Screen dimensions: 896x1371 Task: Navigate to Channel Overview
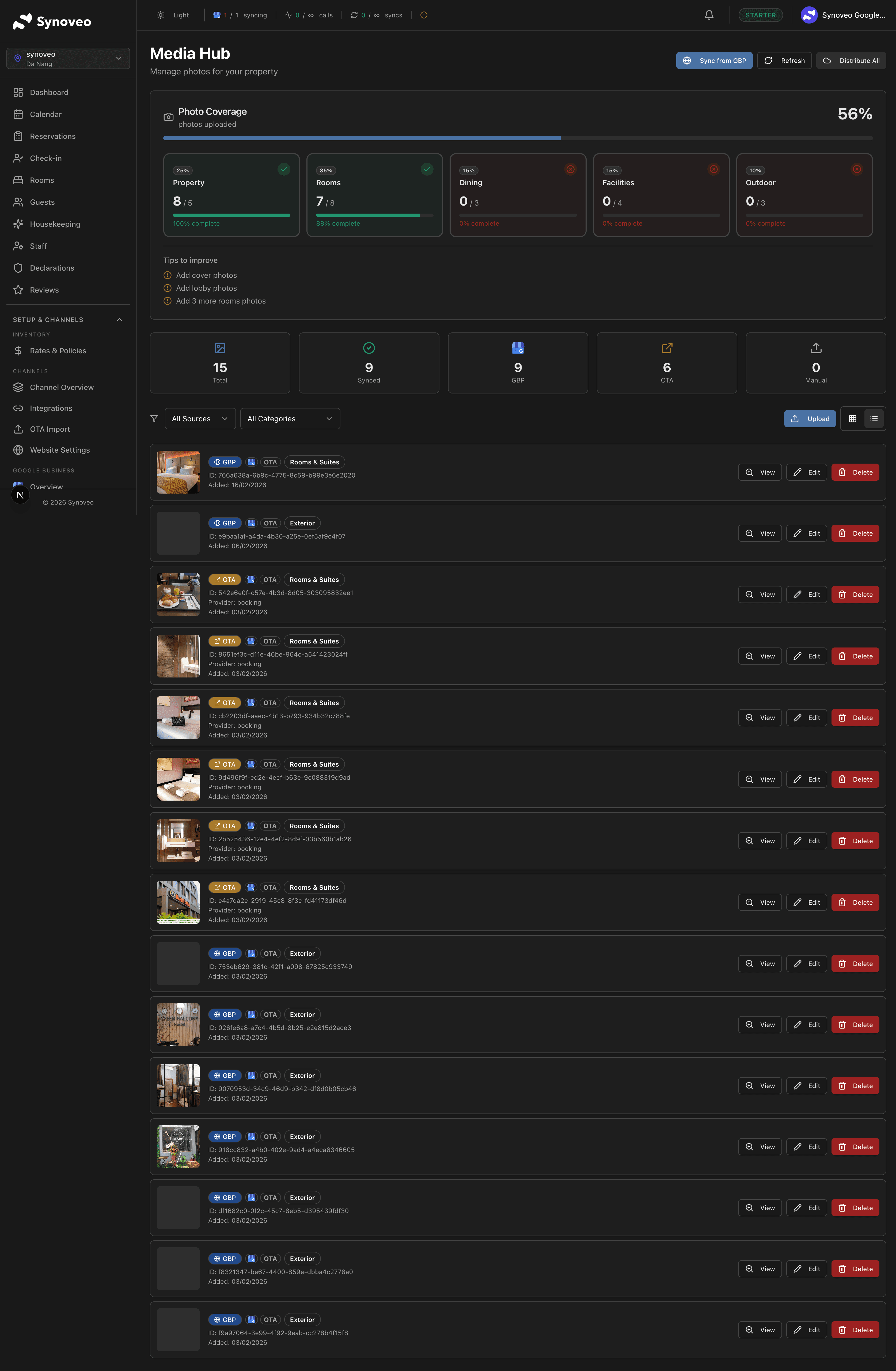click(x=62, y=387)
